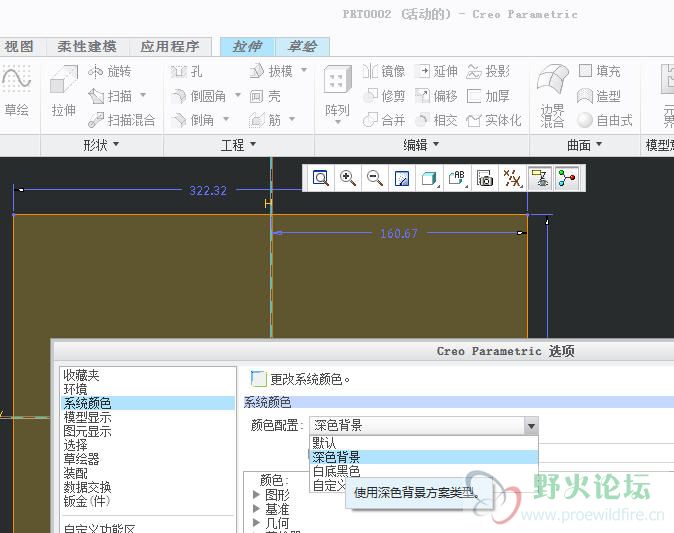Select the Revolve (旋转) tool
The image size is (674, 533).
pos(109,71)
